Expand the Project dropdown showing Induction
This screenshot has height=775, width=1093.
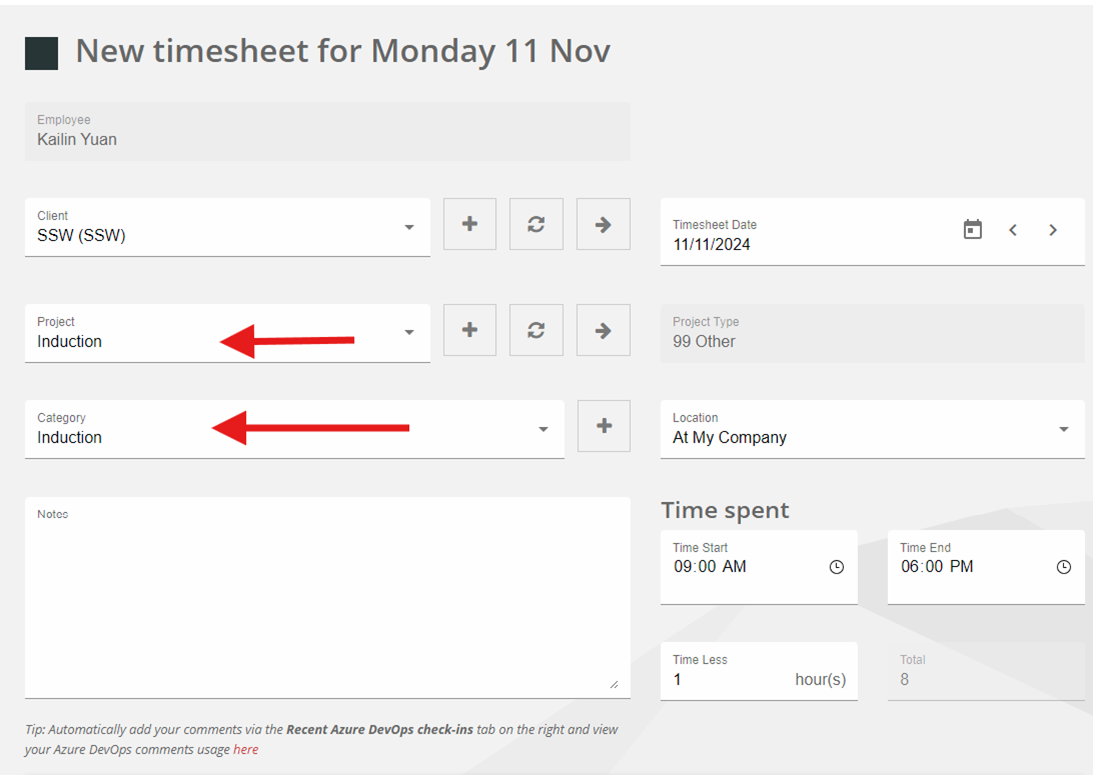point(227,333)
